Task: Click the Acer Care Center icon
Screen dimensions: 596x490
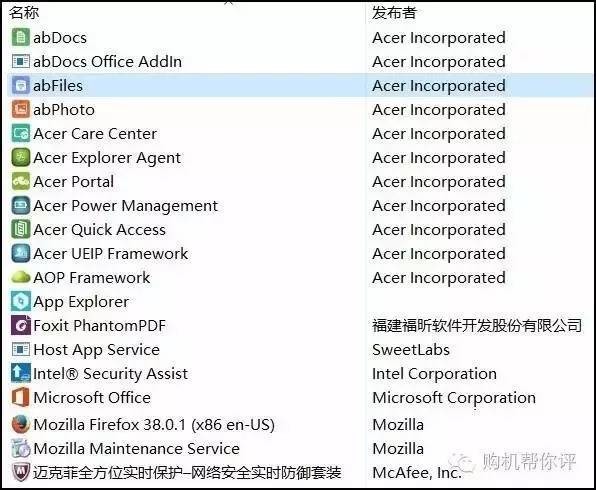Action: [21, 133]
